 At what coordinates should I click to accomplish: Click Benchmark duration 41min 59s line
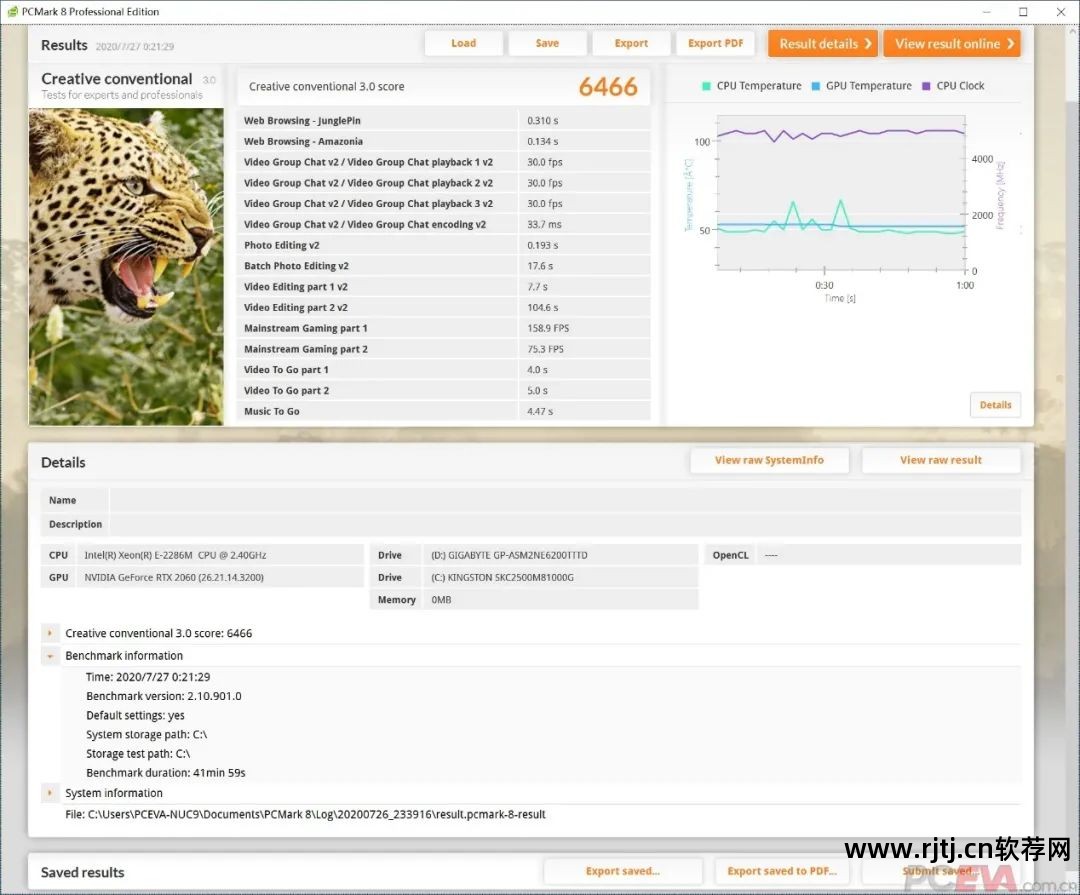[x=166, y=773]
